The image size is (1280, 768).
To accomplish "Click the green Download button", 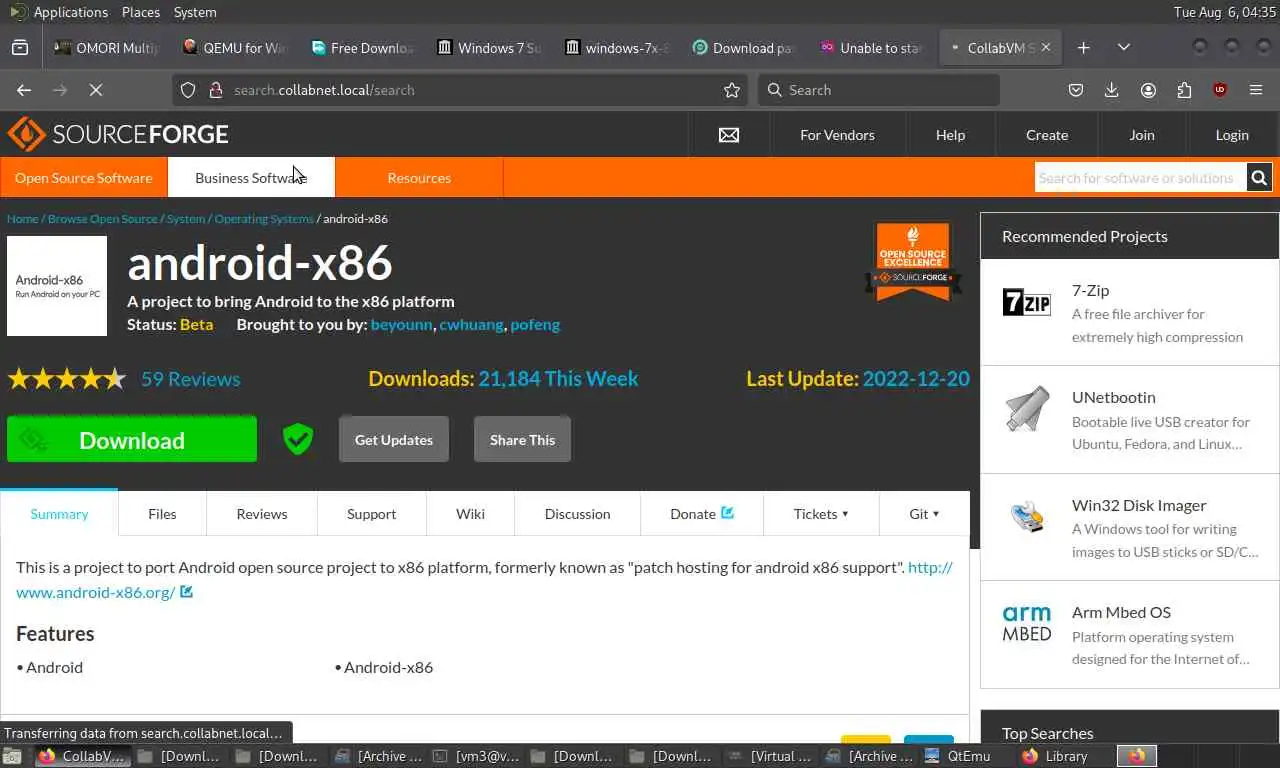I will pos(132,439).
